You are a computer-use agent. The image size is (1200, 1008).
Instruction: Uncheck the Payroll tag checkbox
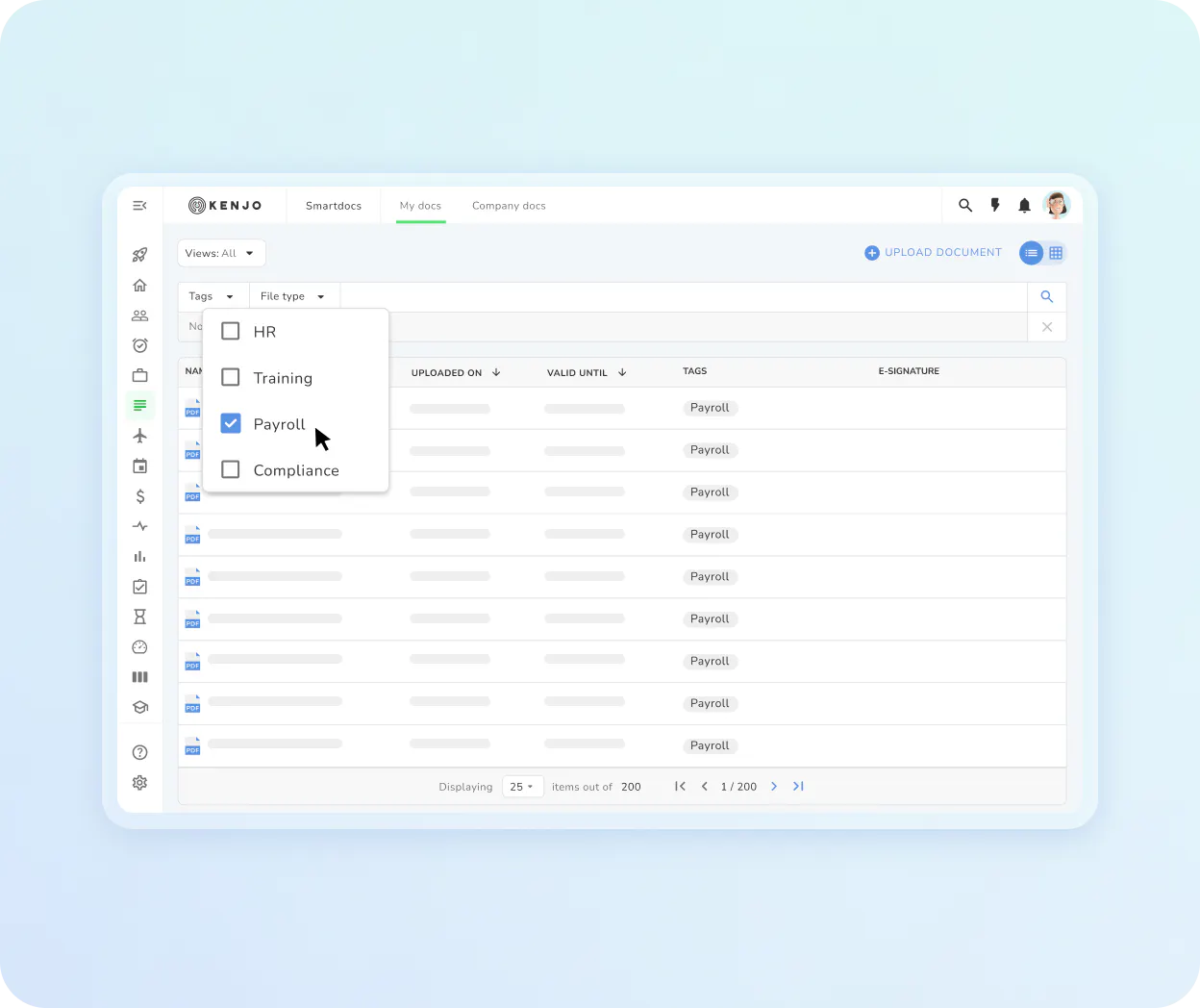click(x=231, y=423)
